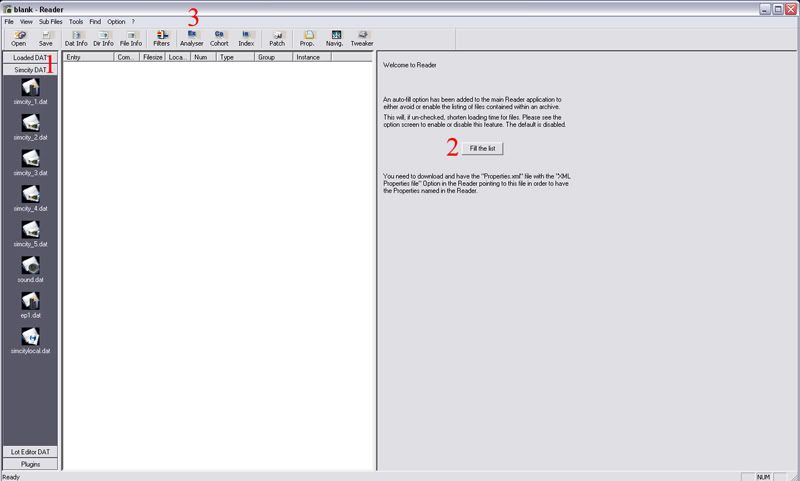Screen dimensions: 800x481
Task: Open the Dir Info tool
Action: pyautogui.click(x=103, y=38)
